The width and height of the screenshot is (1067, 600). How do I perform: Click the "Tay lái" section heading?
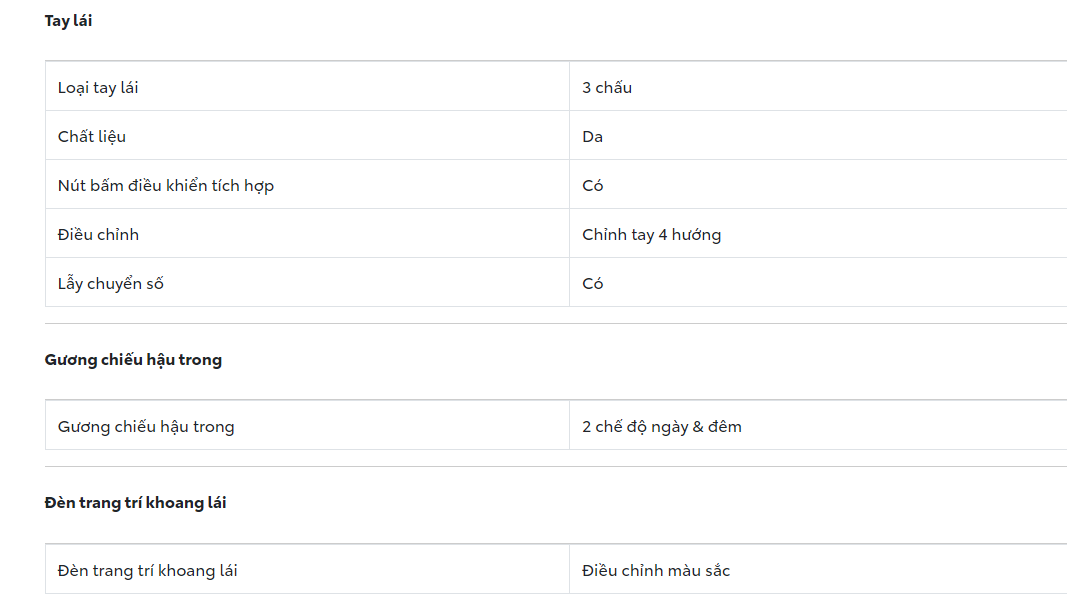click(68, 20)
